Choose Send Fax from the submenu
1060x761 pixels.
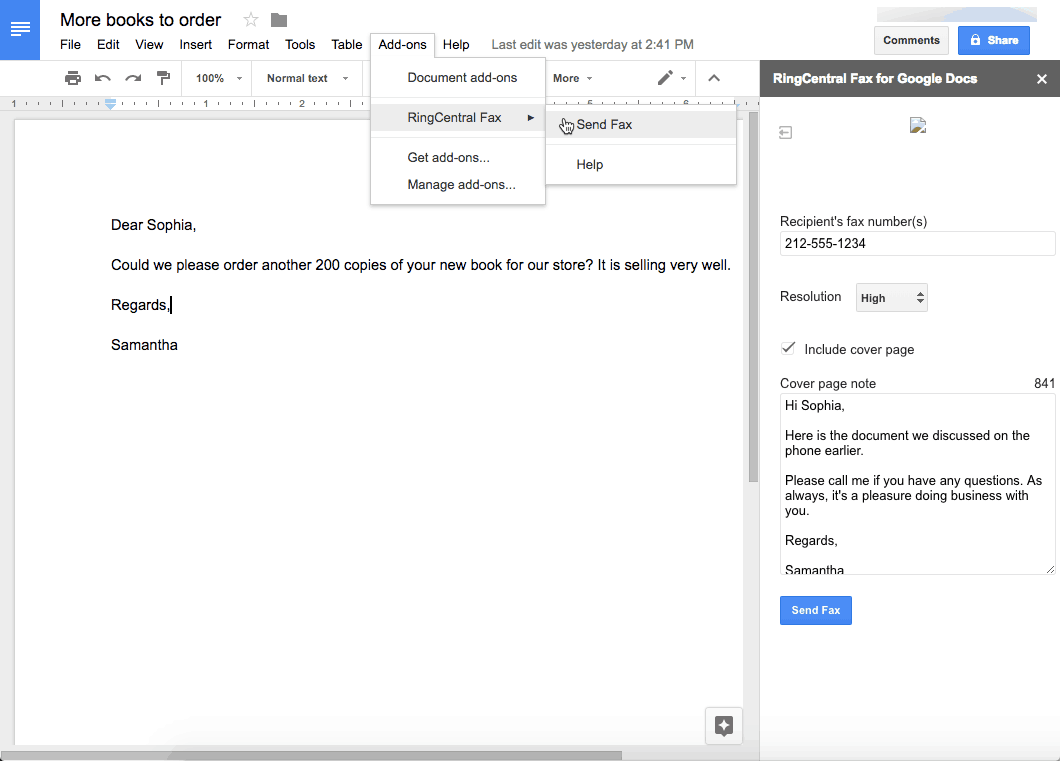click(x=641, y=124)
